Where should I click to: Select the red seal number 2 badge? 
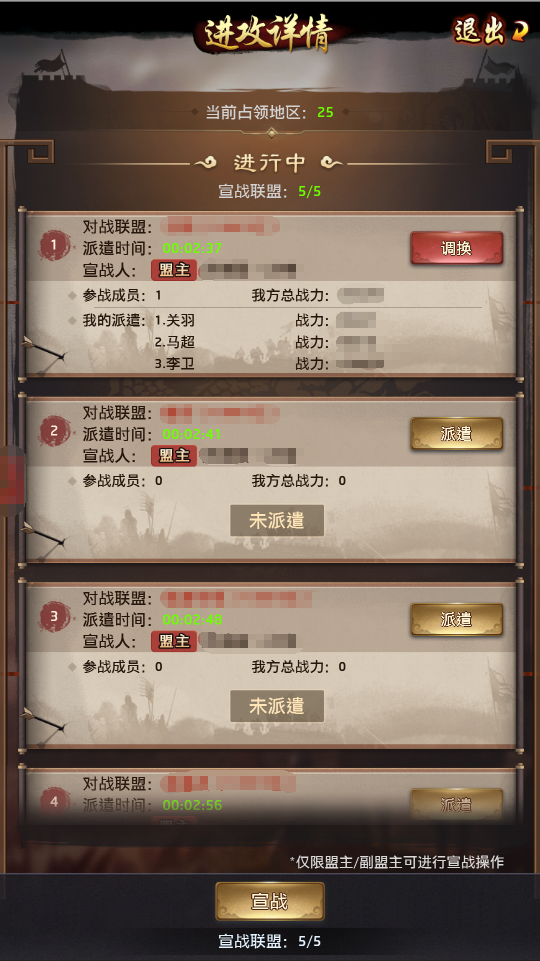[x=54, y=431]
